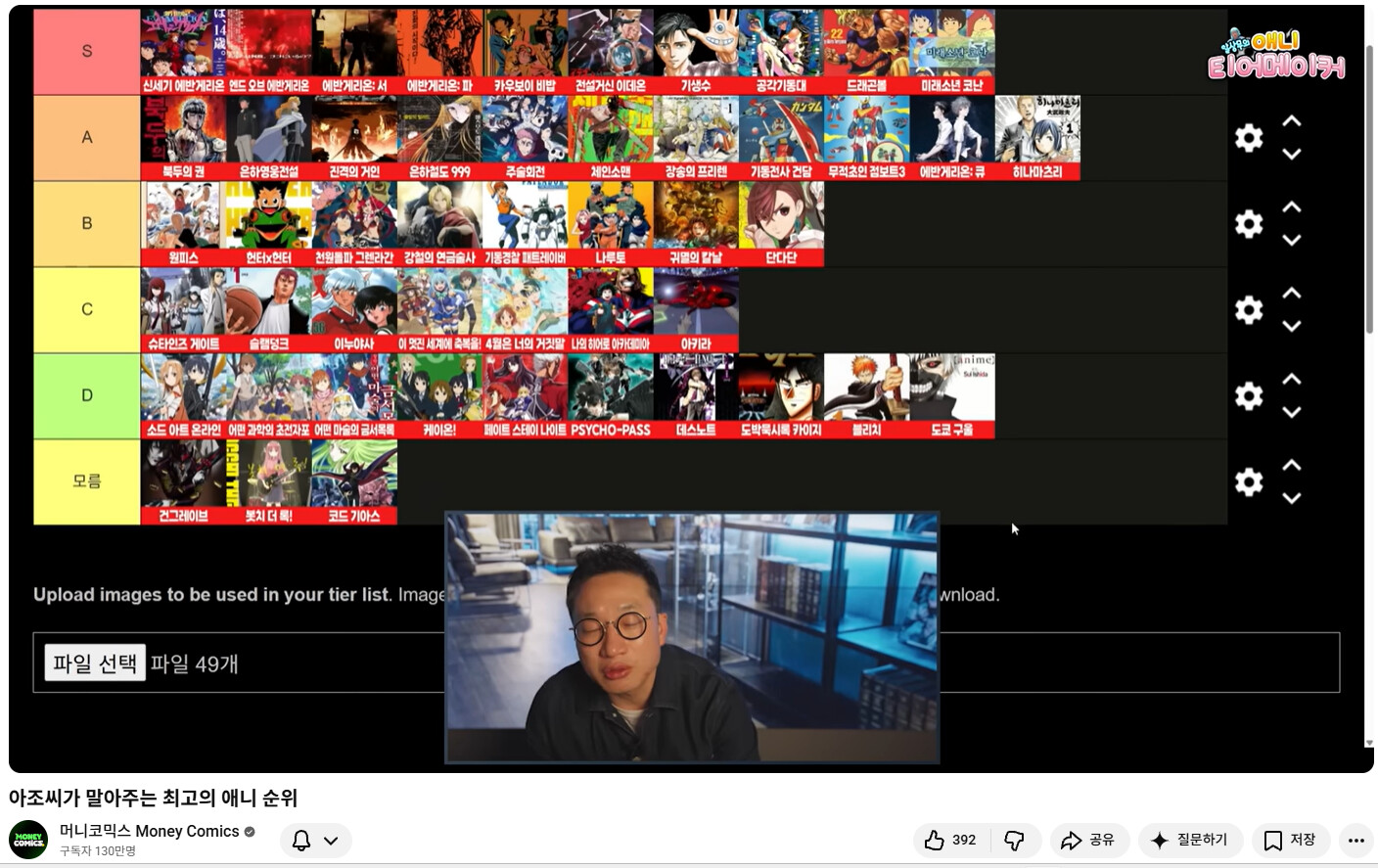Select the 슬램덩크 thumbnail in C tier
Screen dimensions: 1378x868
269,310
